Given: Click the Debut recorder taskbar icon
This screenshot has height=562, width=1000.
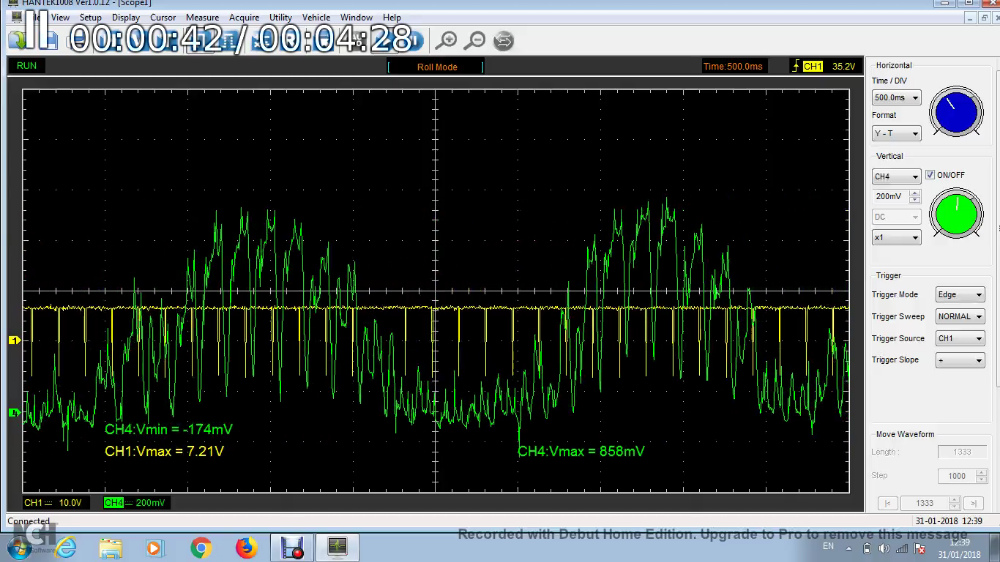Looking at the screenshot, I should click(x=292, y=548).
